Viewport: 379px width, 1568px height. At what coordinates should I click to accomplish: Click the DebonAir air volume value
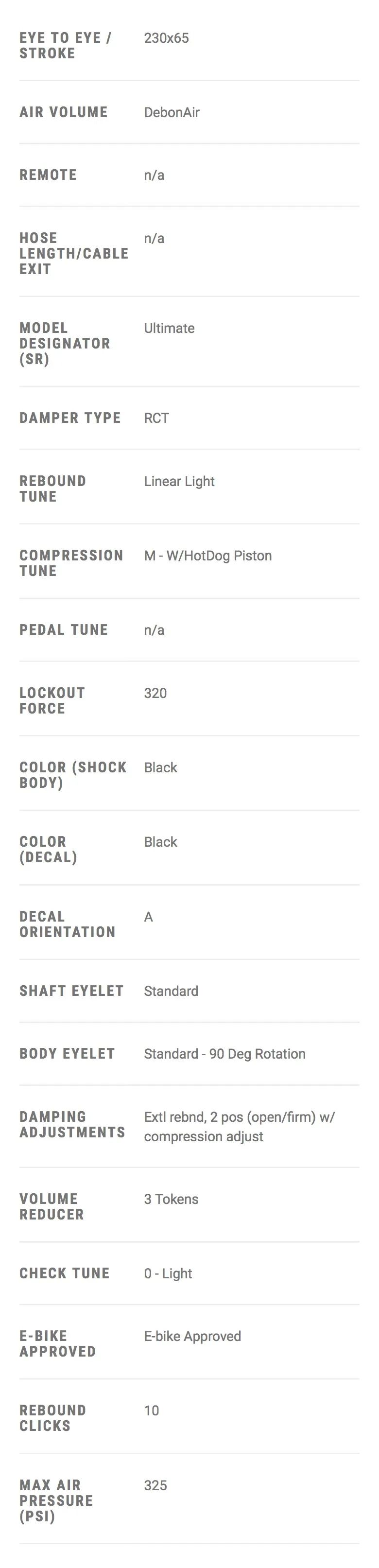[x=172, y=113]
